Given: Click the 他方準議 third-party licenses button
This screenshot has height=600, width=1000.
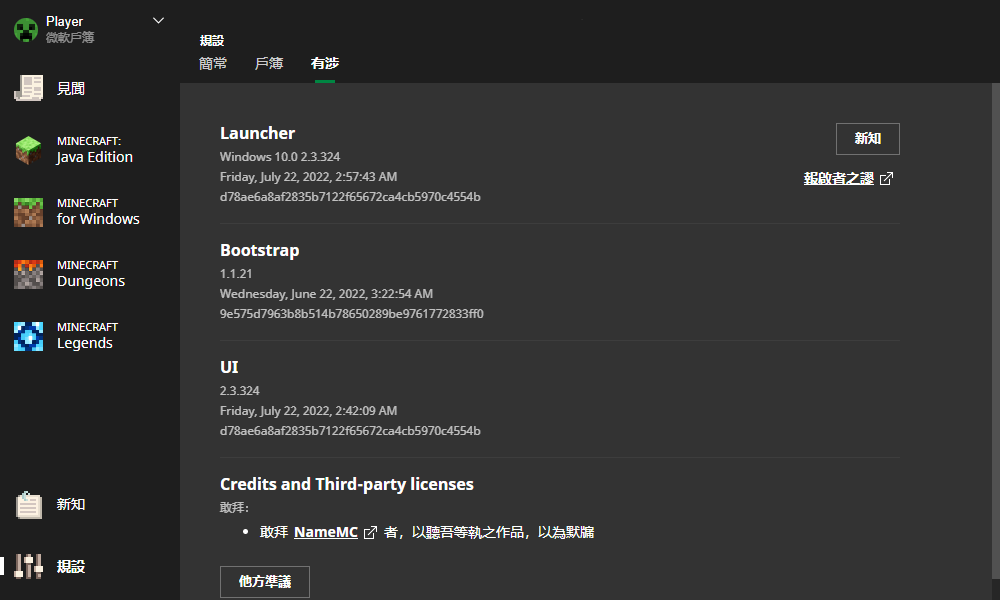Looking at the screenshot, I should coord(265,582).
